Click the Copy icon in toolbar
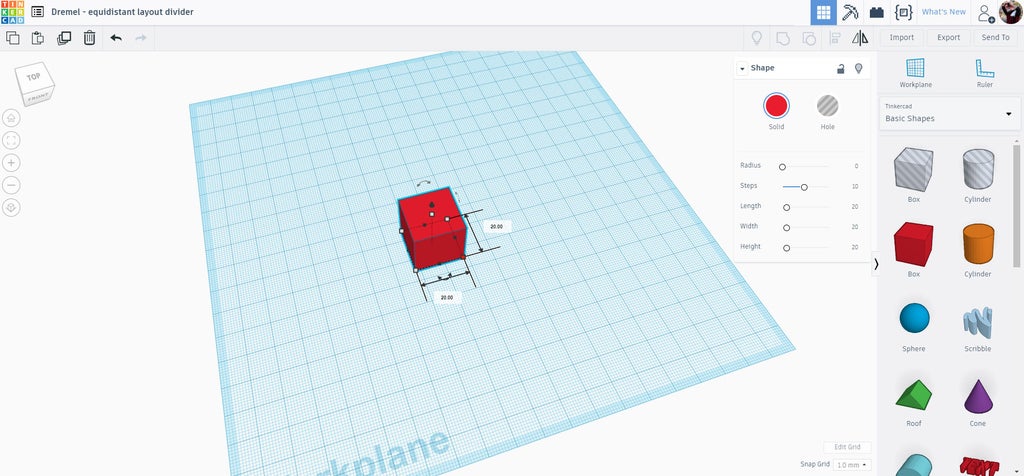Screen dimensions: 1024x476 12,38
